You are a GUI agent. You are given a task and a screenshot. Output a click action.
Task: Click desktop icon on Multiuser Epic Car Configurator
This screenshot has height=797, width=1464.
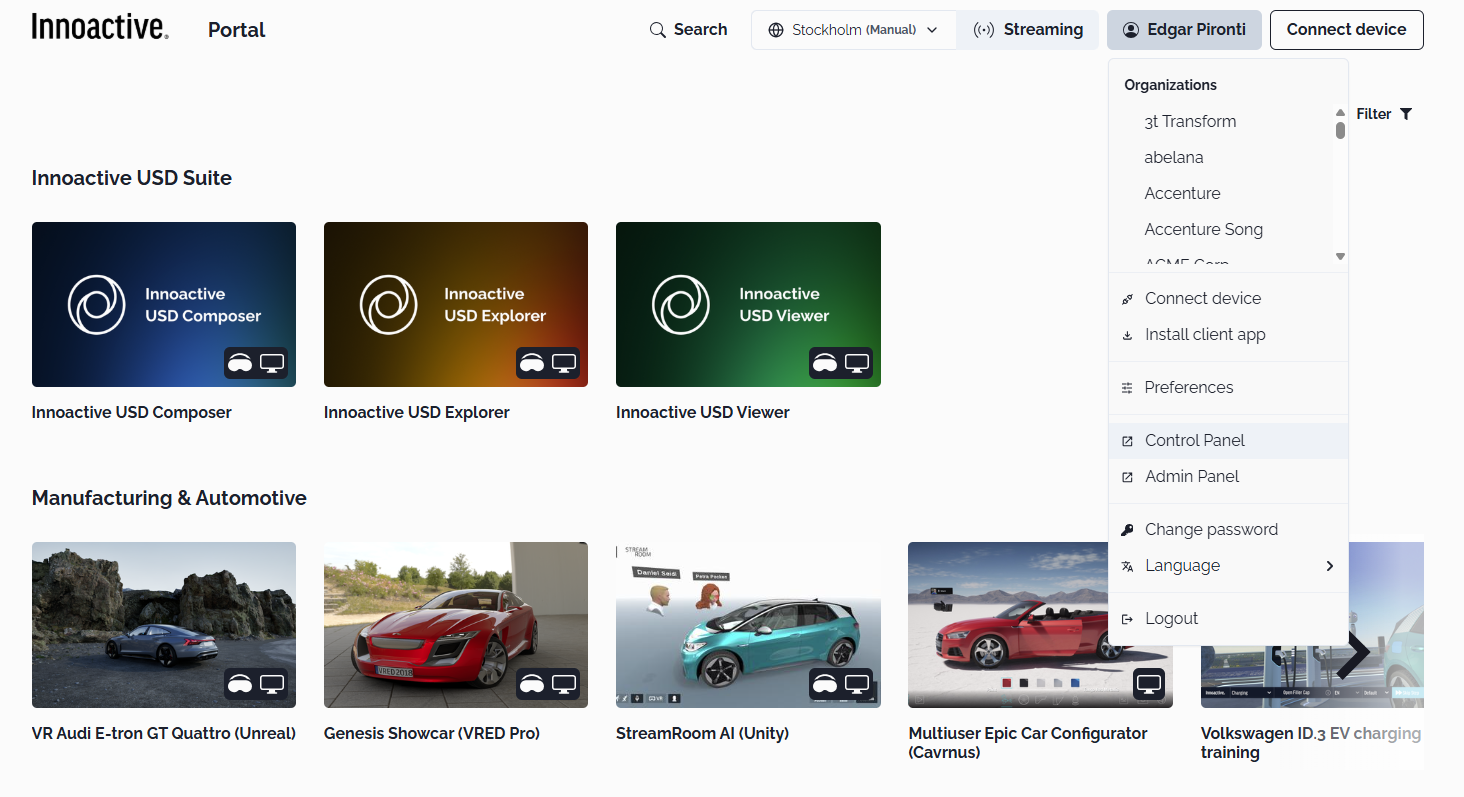point(1149,684)
